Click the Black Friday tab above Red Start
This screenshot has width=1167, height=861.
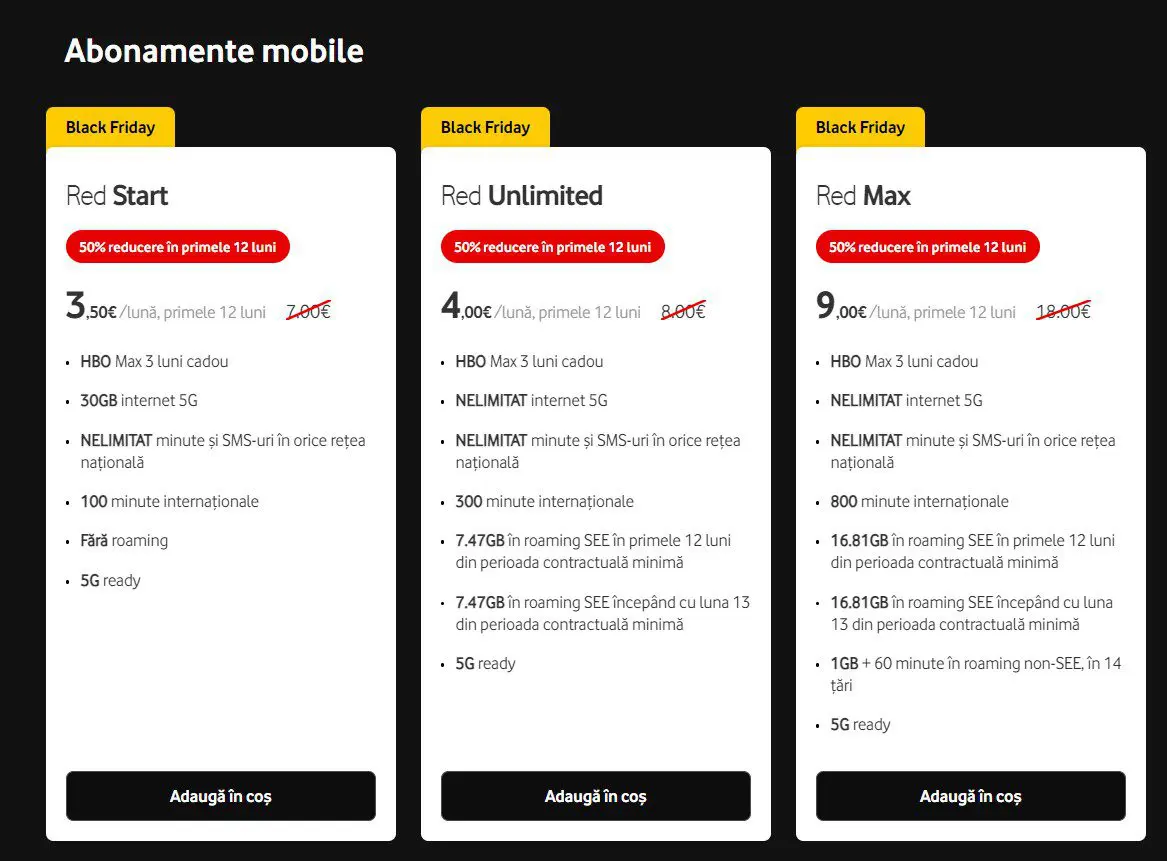tap(110, 127)
